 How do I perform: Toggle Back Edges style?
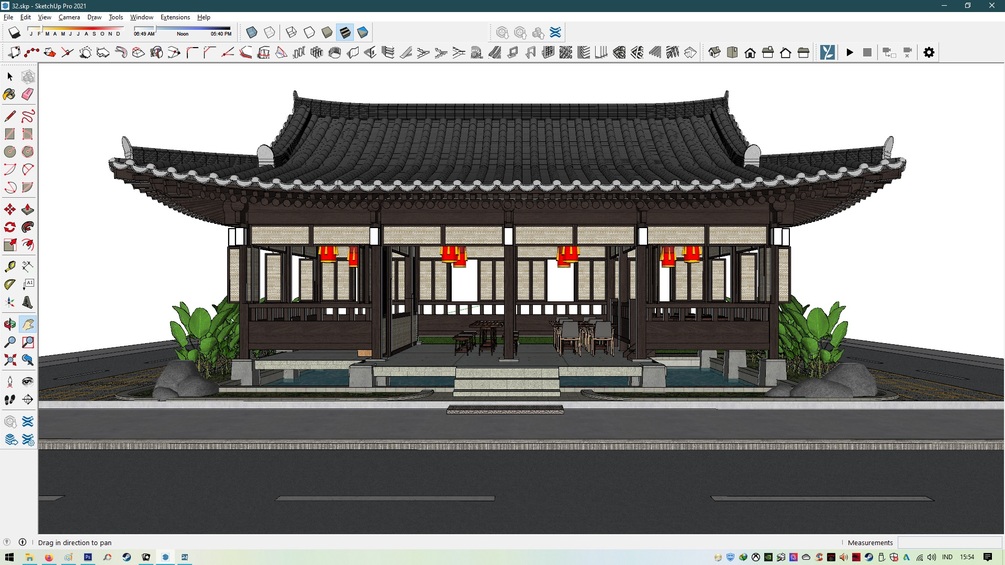pos(270,32)
